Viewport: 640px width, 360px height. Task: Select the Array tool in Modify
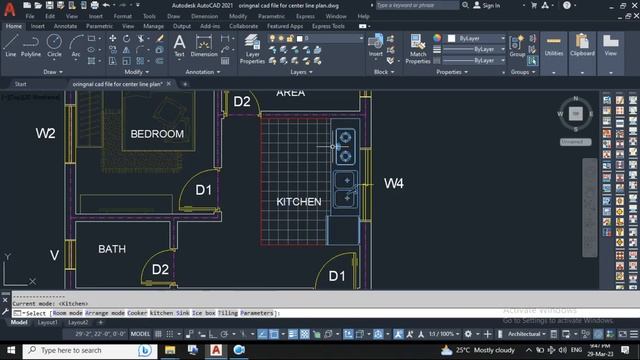pos(140,61)
